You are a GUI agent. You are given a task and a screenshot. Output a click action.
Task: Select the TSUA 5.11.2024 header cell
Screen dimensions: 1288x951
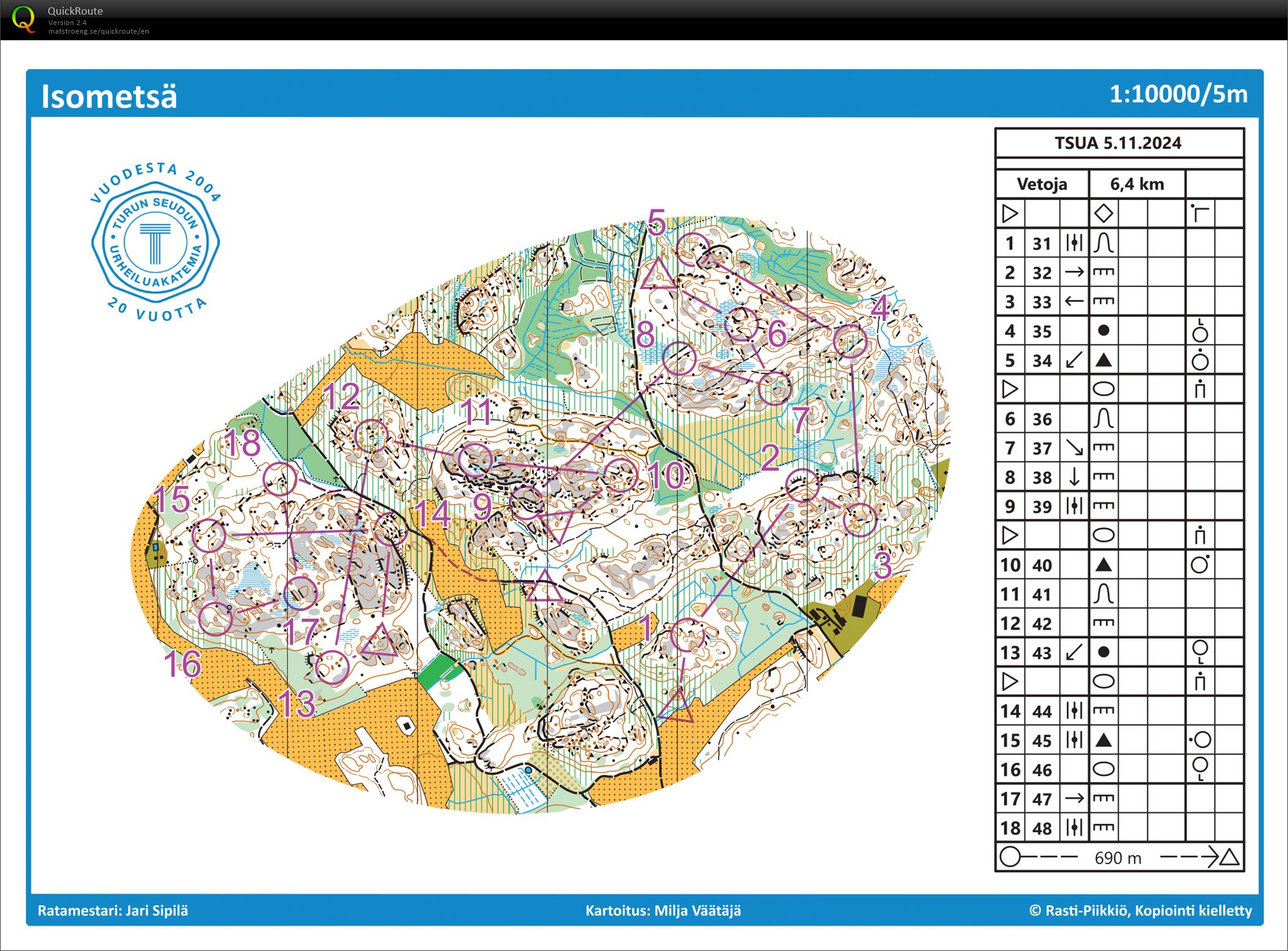(1118, 143)
